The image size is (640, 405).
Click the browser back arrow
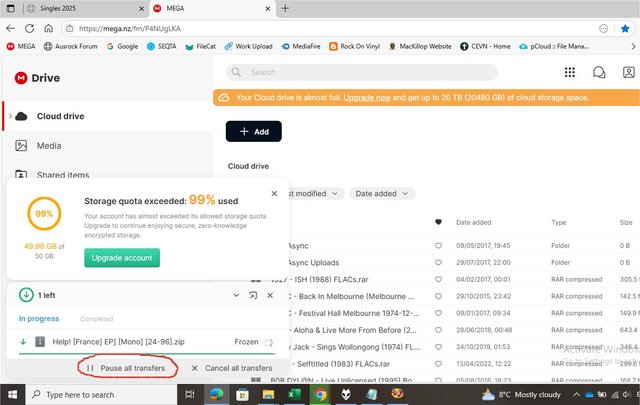point(11,28)
